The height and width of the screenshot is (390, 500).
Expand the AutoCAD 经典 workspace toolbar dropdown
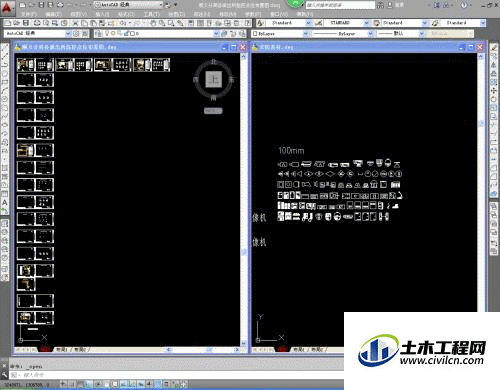(x=68, y=34)
